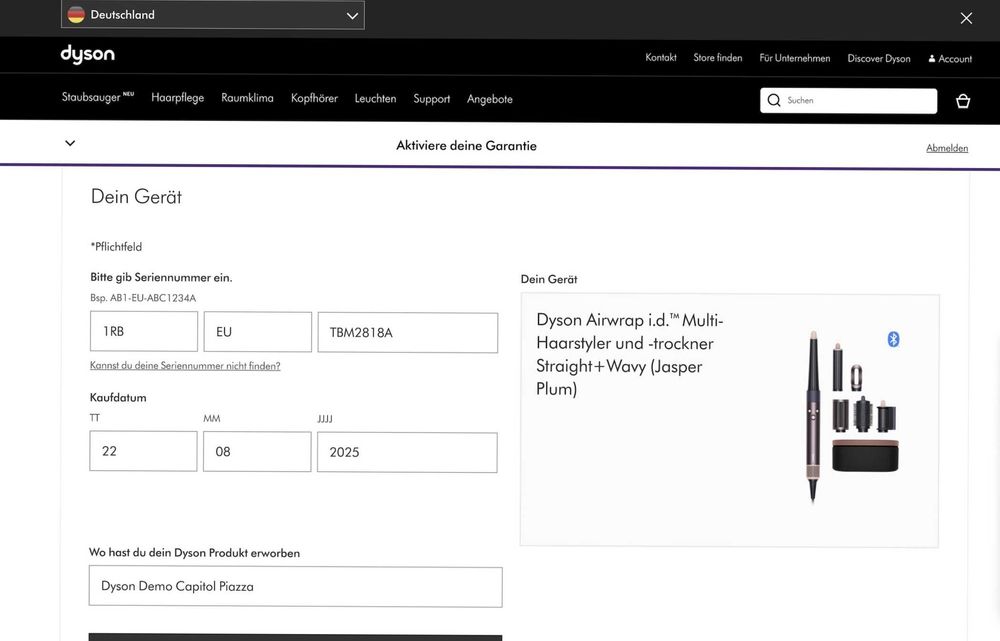
Task: Open the shopping basket icon
Action: pos(963,101)
